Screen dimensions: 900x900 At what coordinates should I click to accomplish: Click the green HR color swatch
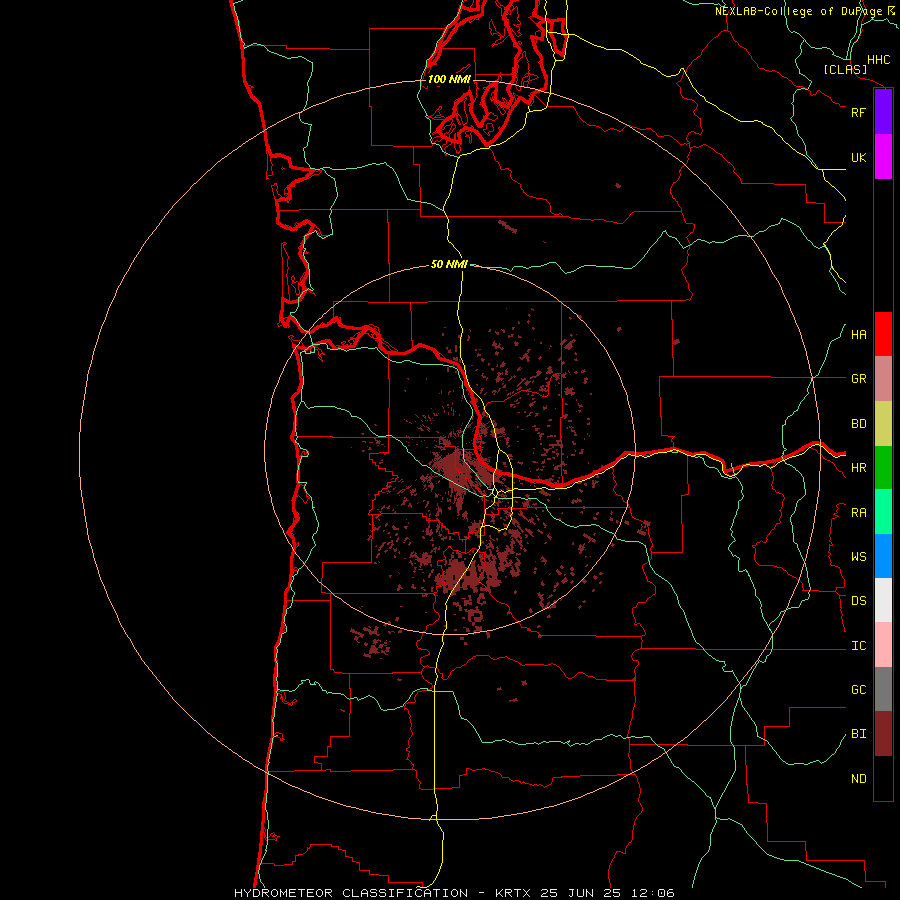coord(883,468)
